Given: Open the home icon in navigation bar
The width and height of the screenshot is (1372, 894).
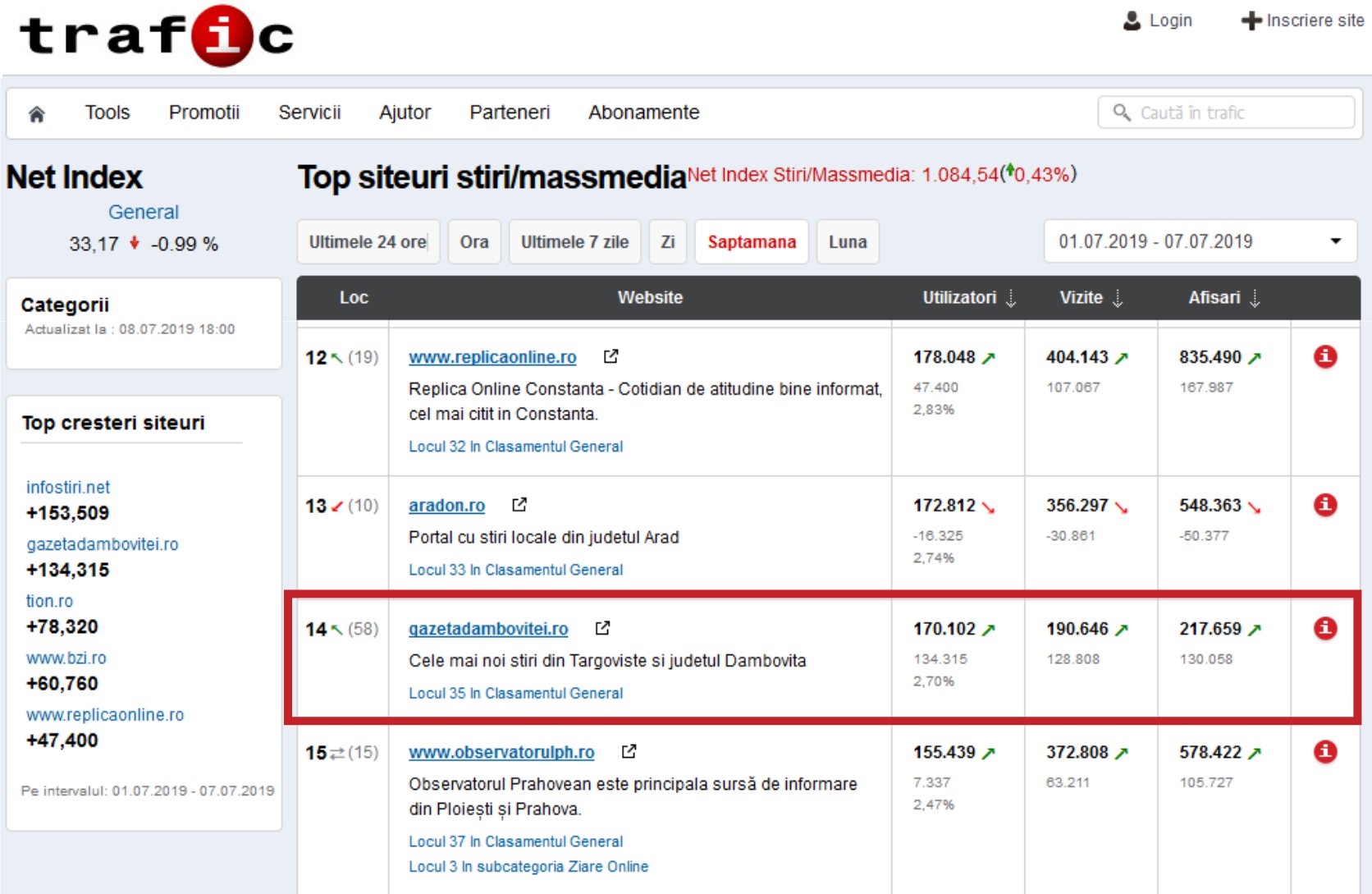Looking at the screenshot, I should pyautogui.click(x=36, y=114).
